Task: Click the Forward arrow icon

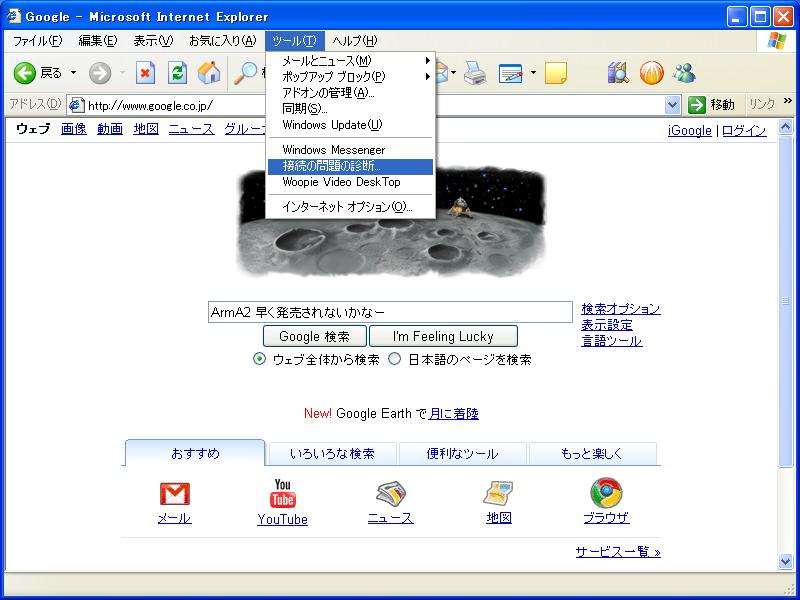Action: point(99,73)
